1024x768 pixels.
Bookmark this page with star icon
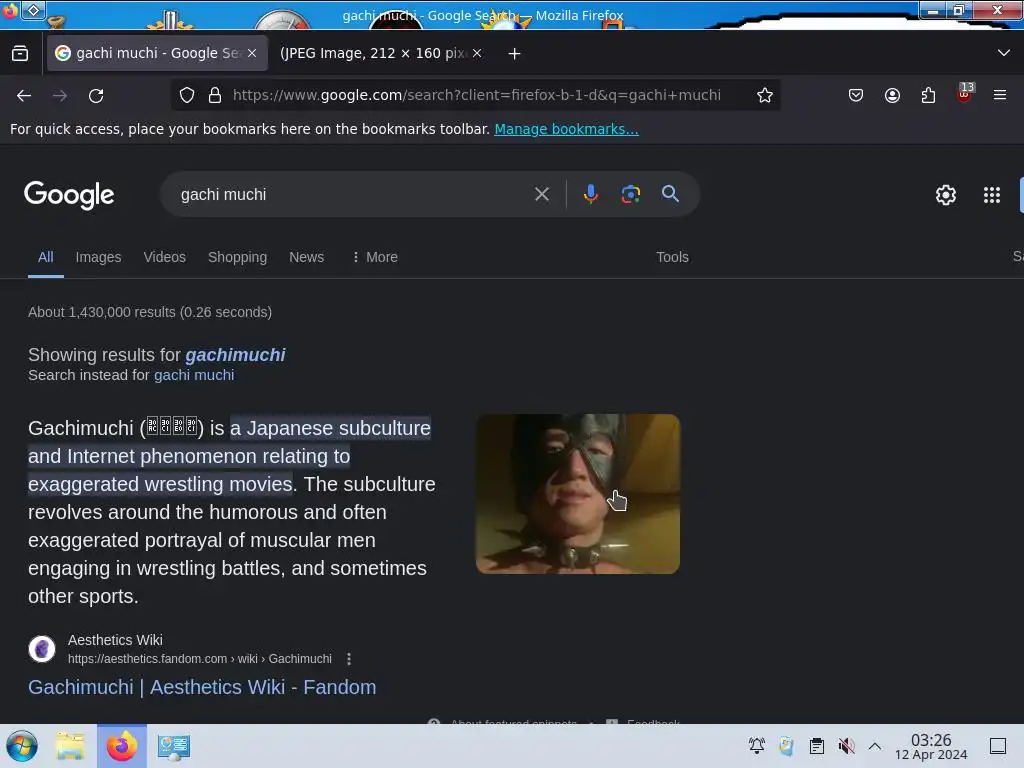click(x=765, y=95)
